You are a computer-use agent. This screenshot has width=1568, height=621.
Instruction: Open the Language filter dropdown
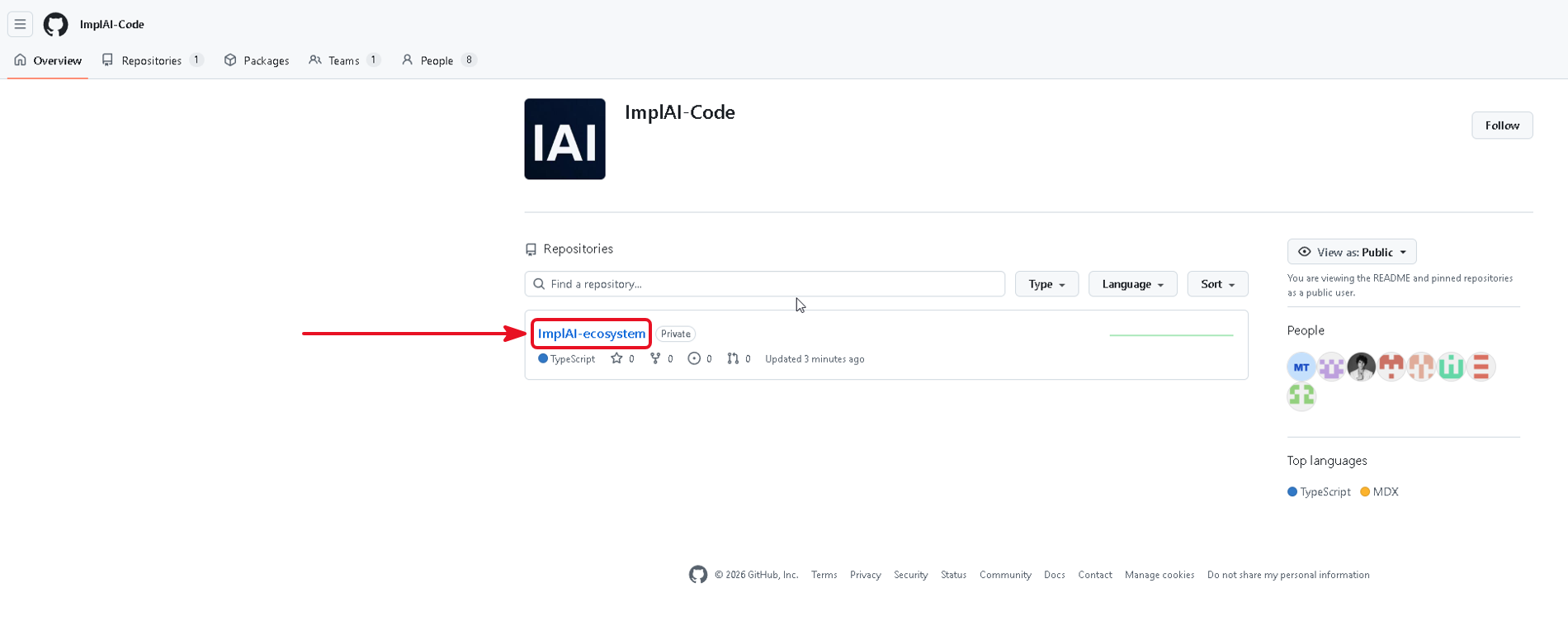[1132, 284]
